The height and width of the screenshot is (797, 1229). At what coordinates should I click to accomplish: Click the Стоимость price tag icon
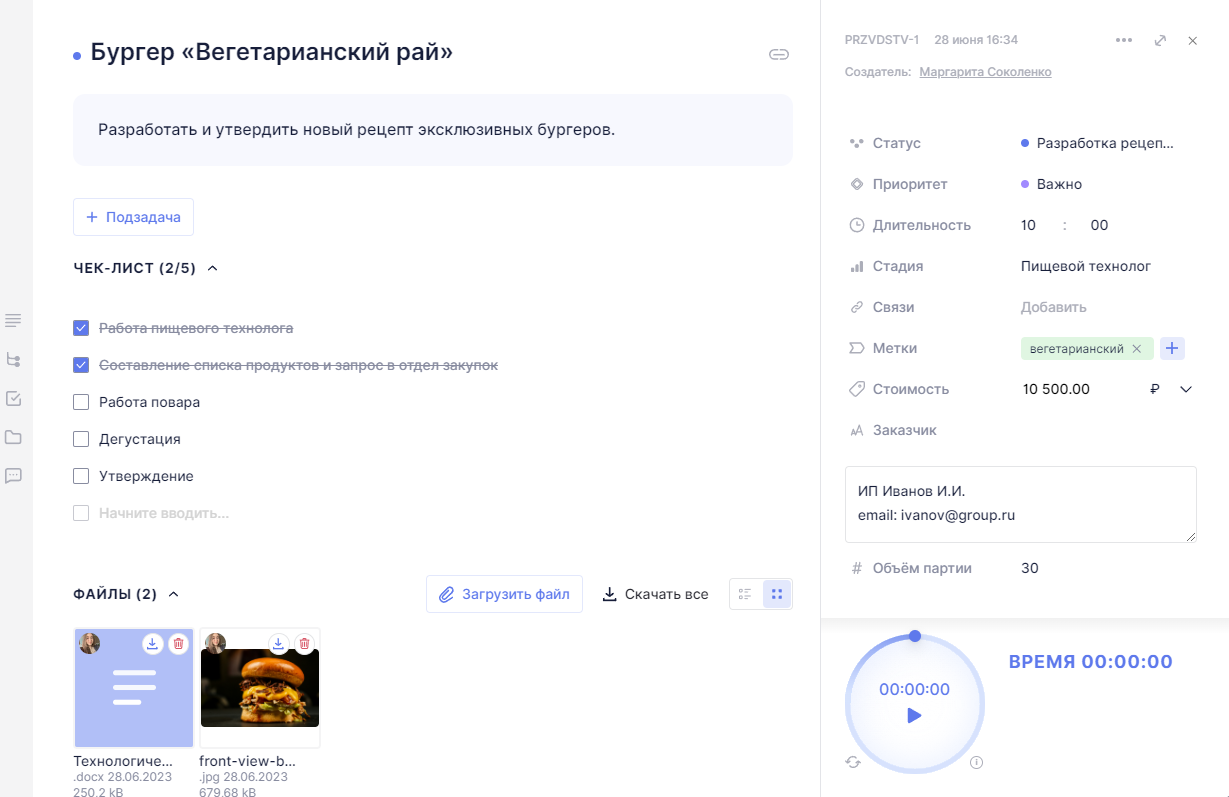(856, 389)
